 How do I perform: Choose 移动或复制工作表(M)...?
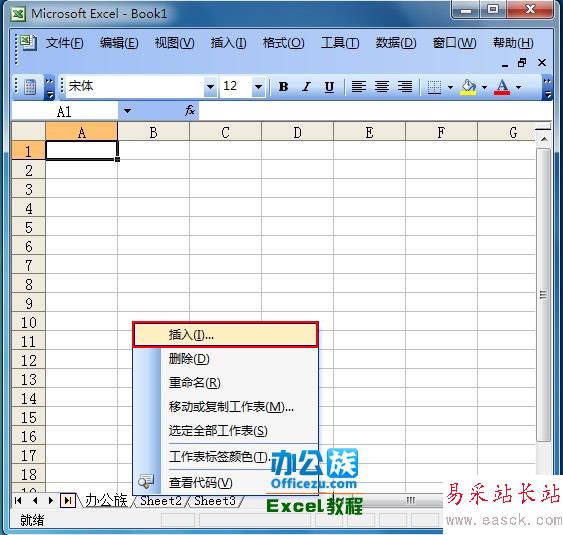[225, 407]
